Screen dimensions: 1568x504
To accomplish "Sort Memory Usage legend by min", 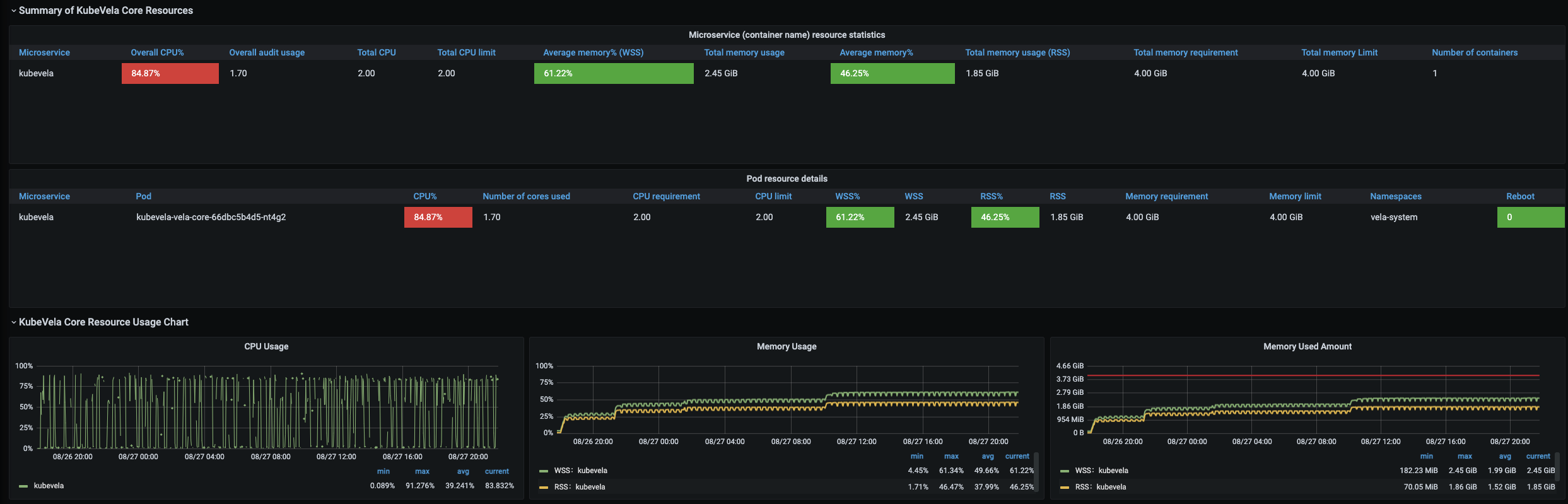I will 917,456.
